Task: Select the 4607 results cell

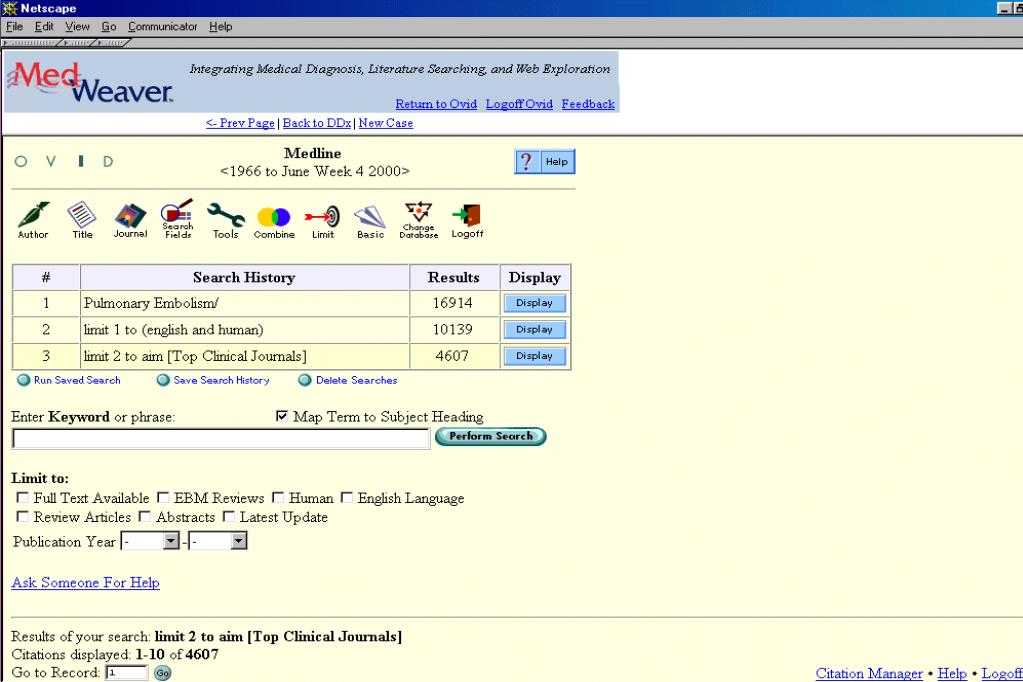Action: point(454,356)
